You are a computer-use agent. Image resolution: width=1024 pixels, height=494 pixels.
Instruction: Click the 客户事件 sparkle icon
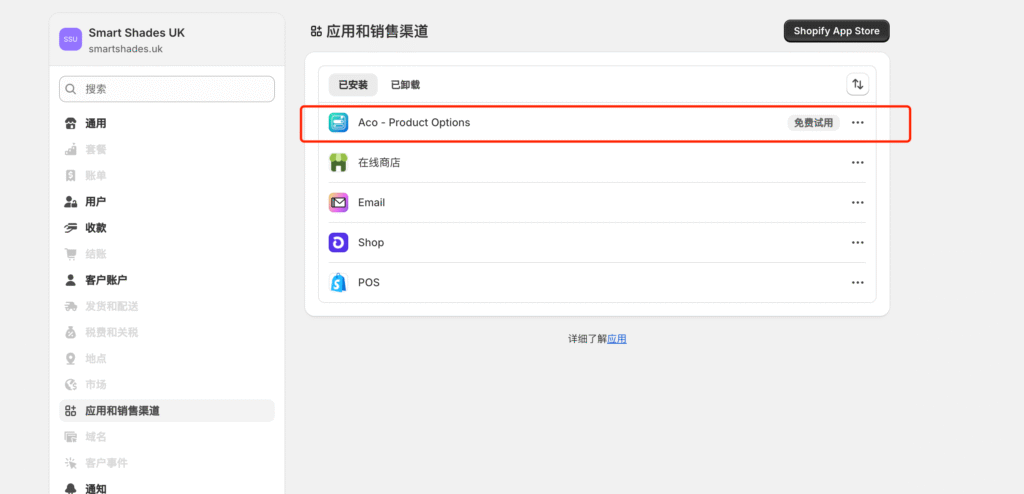click(x=71, y=463)
